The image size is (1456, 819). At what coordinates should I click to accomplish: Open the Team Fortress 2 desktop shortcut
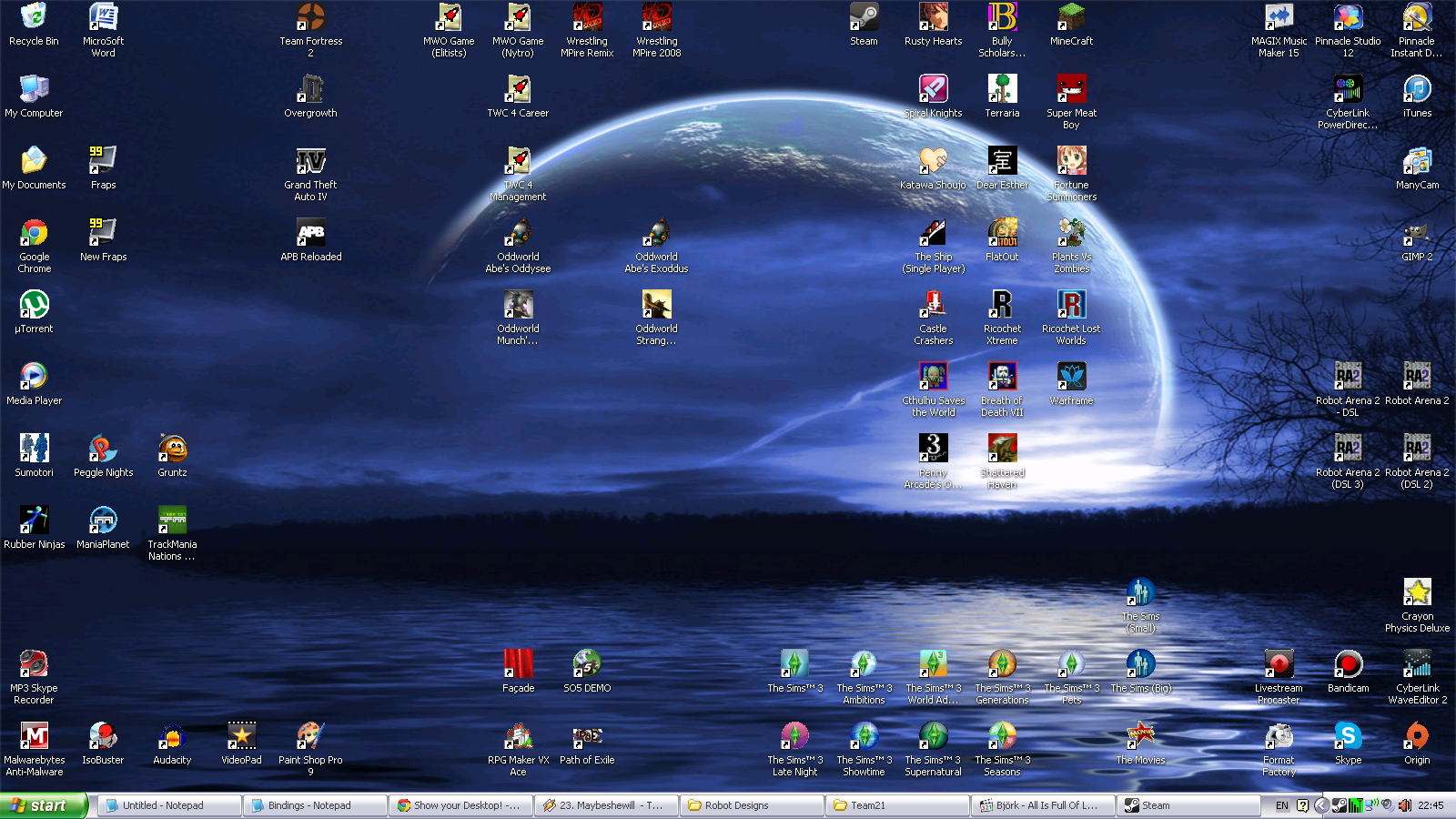pyautogui.click(x=310, y=18)
